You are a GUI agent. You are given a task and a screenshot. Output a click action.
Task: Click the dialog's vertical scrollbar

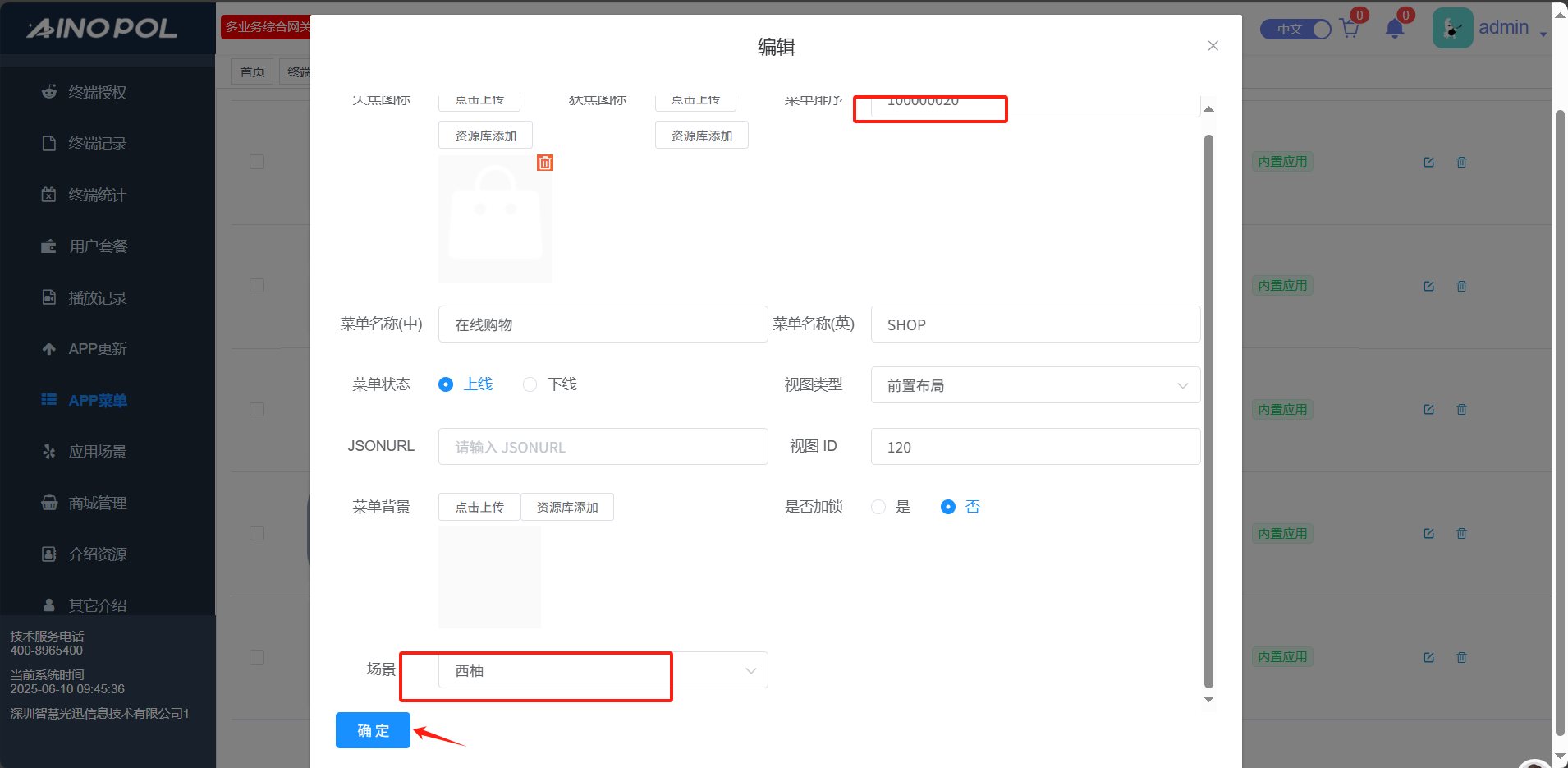[1208, 411]
